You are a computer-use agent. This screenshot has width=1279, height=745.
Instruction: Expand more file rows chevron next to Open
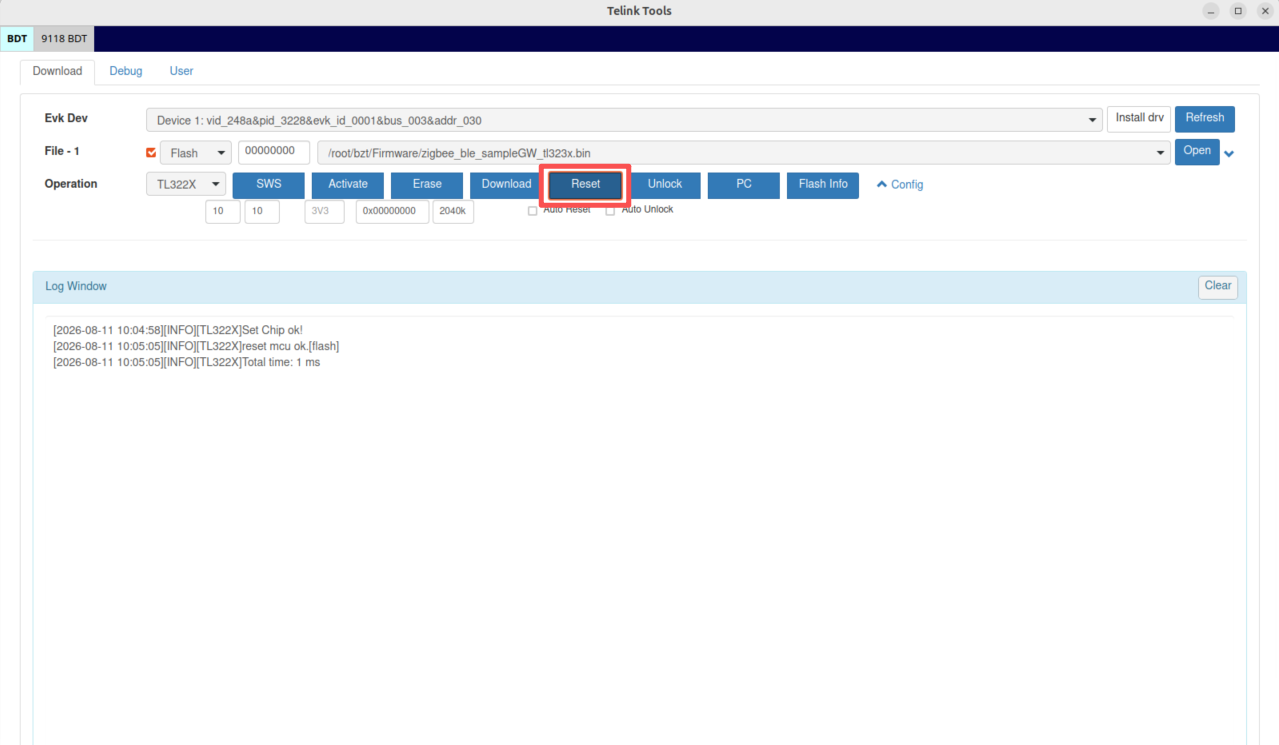[x=1229, y=153]
